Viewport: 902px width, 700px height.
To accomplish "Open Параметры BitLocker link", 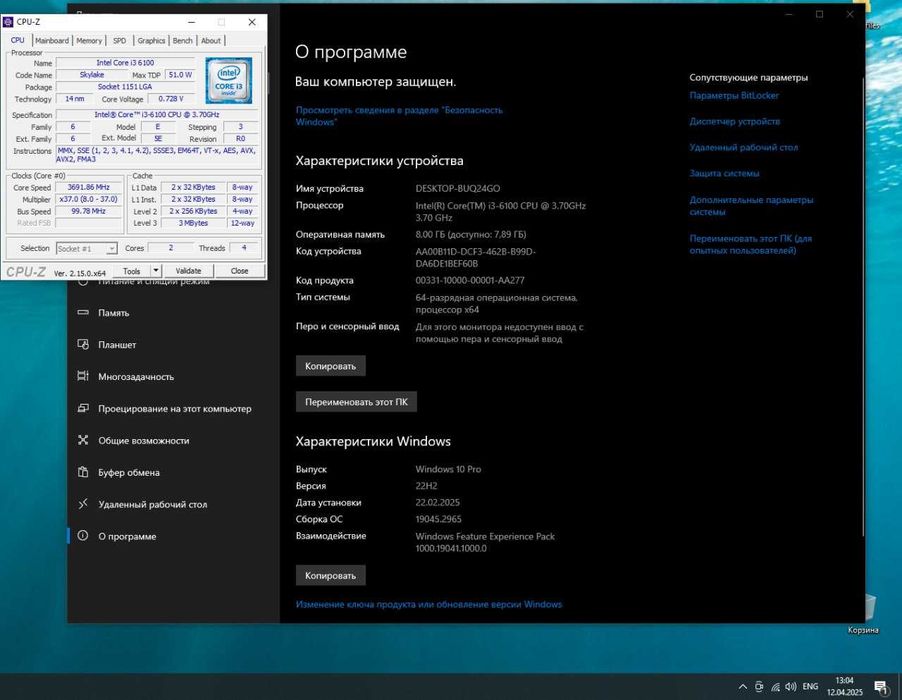I will (x=734, y=95).
